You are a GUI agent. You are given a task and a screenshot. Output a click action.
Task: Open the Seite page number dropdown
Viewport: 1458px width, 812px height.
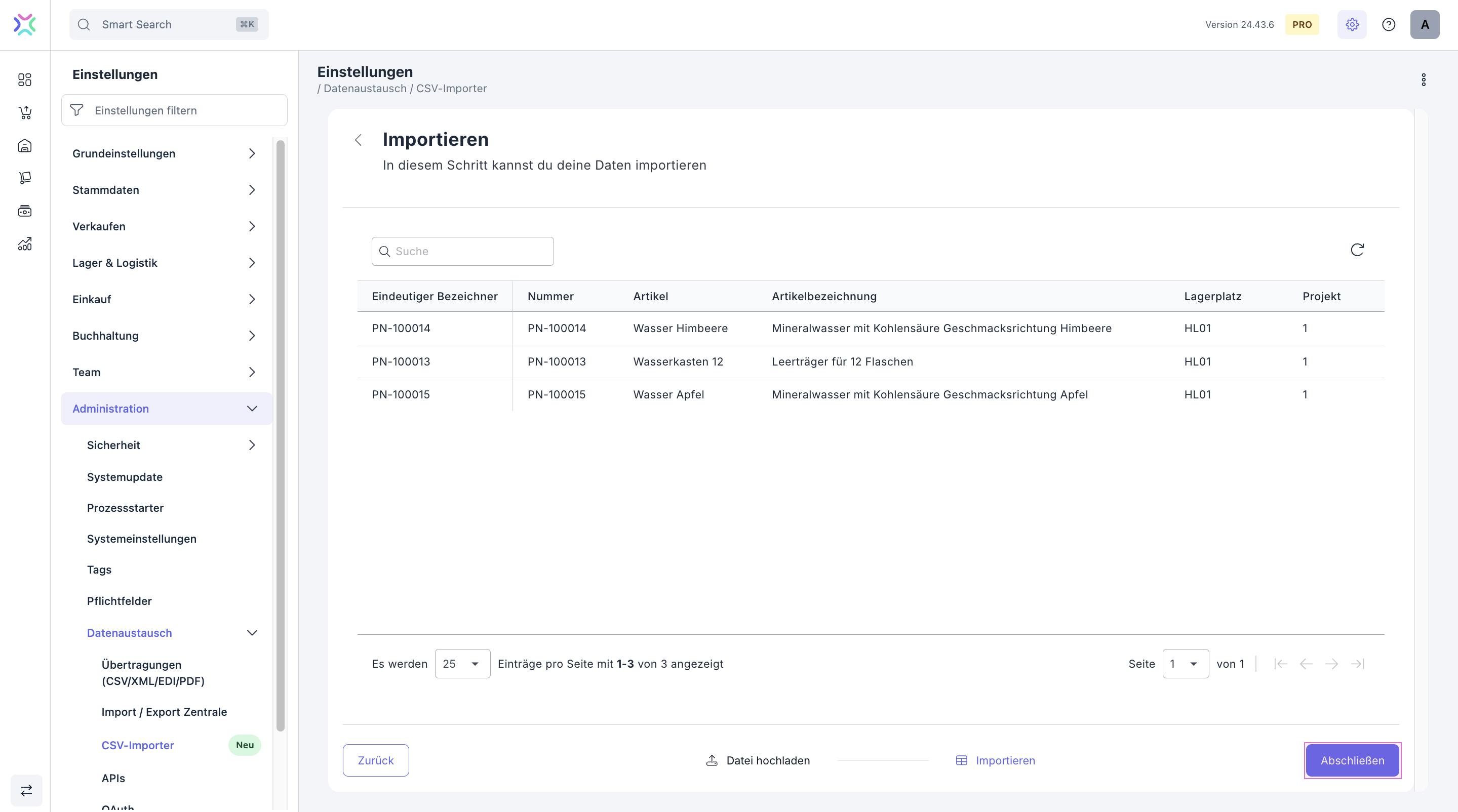pos(1185,664)
